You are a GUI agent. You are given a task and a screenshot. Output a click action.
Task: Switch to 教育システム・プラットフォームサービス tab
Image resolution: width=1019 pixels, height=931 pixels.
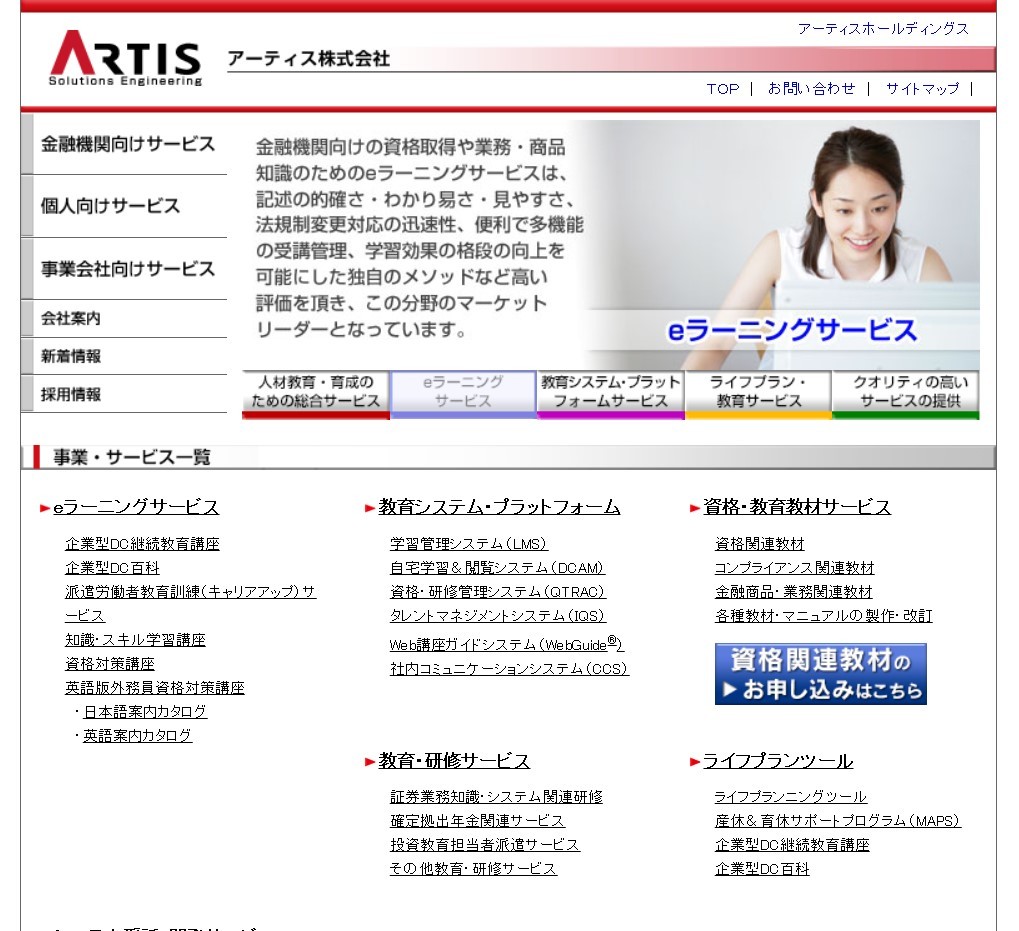(610, 394)
